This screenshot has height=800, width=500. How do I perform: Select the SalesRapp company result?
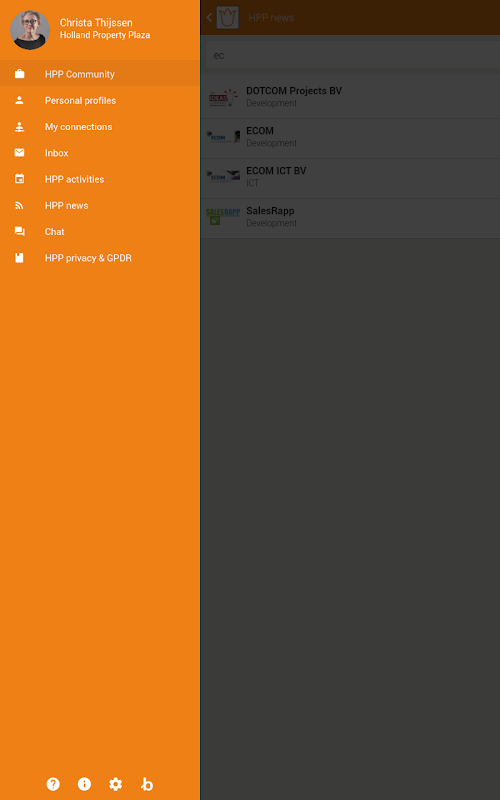coord(351,217)
